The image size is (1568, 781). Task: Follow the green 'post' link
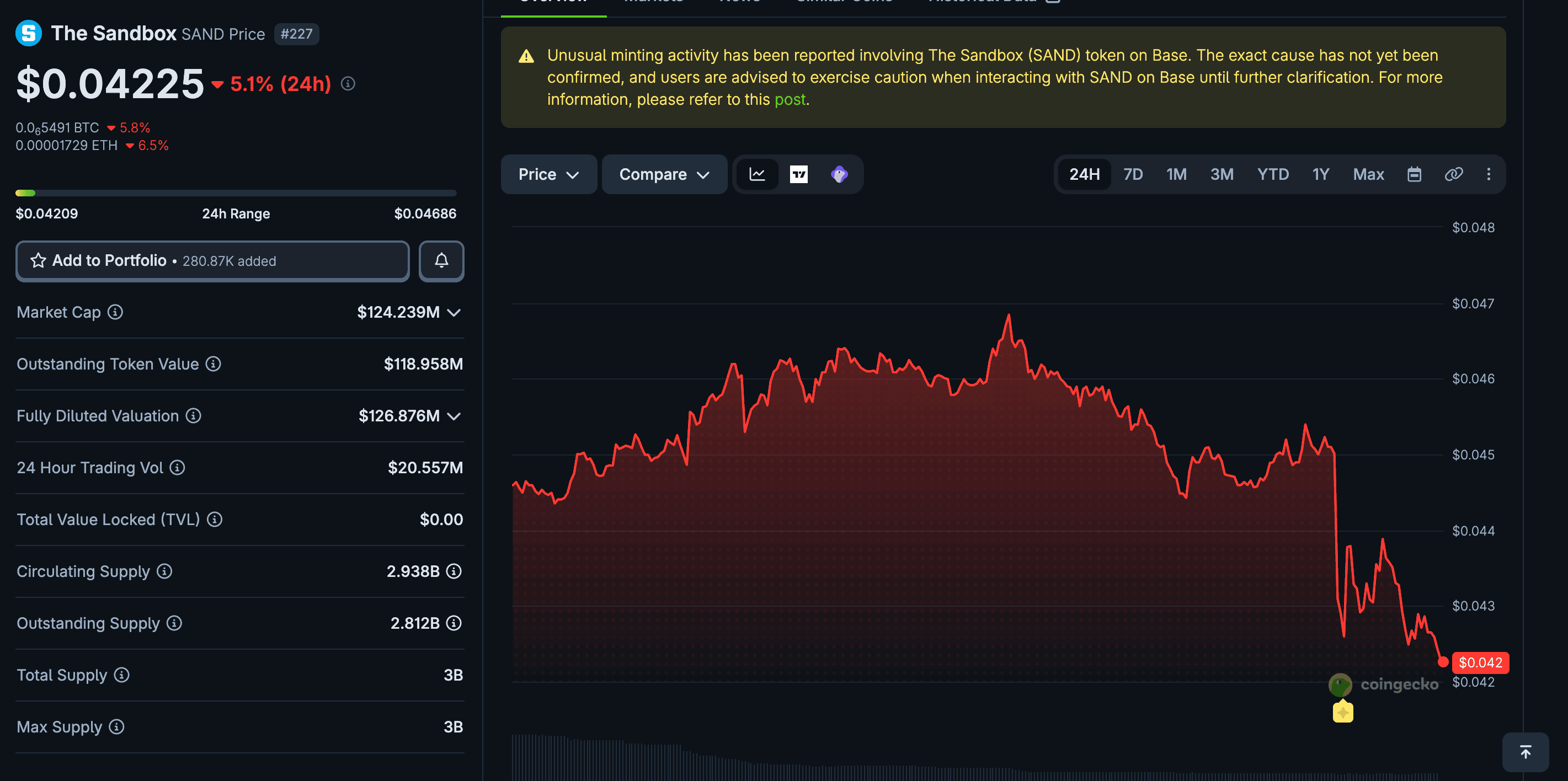pyautogui.click(x=790, y=99)
